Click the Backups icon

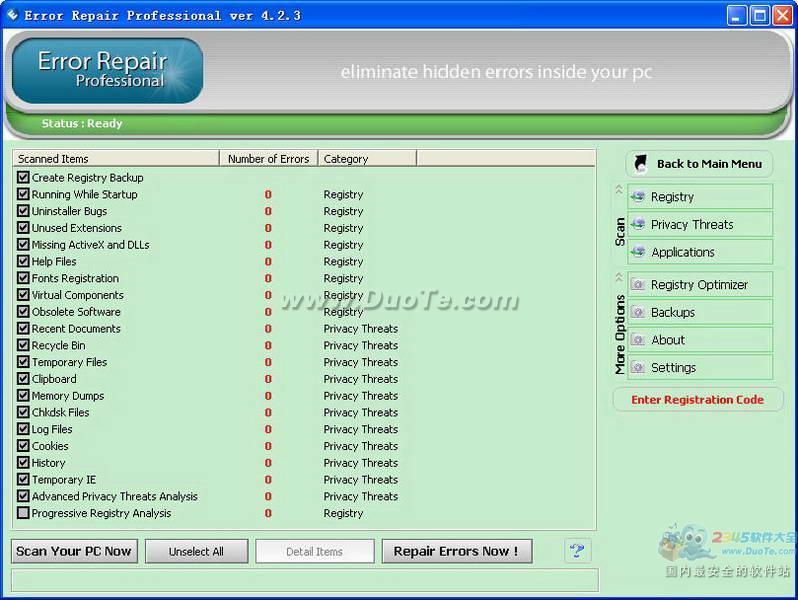click(x=638, y=312)
